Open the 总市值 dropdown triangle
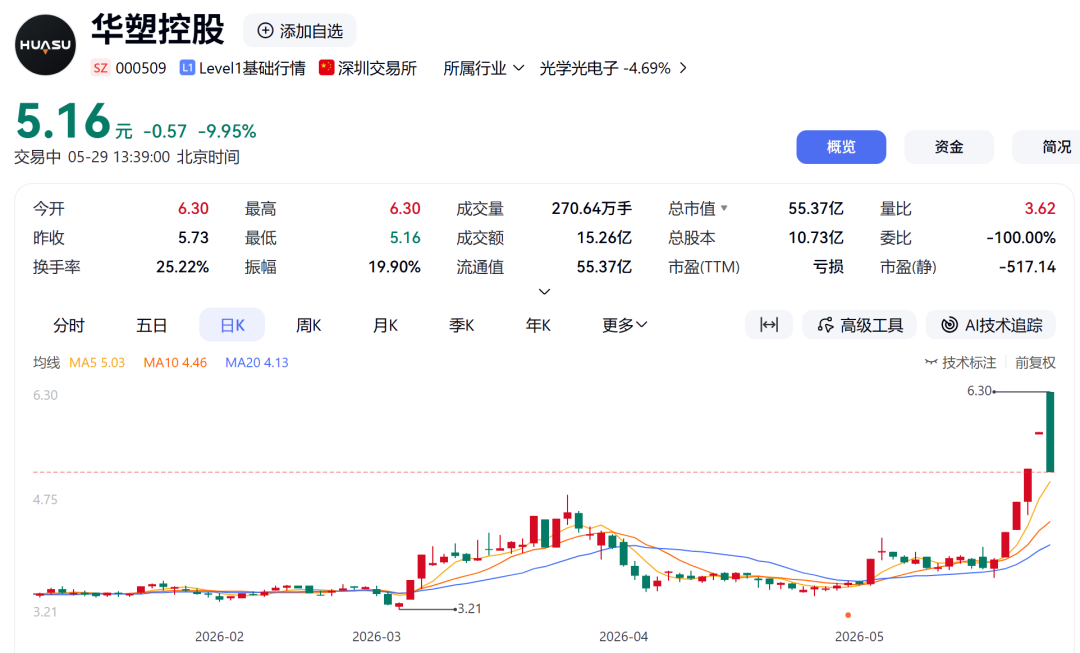1080x653 pixels. tap(724, 208)
